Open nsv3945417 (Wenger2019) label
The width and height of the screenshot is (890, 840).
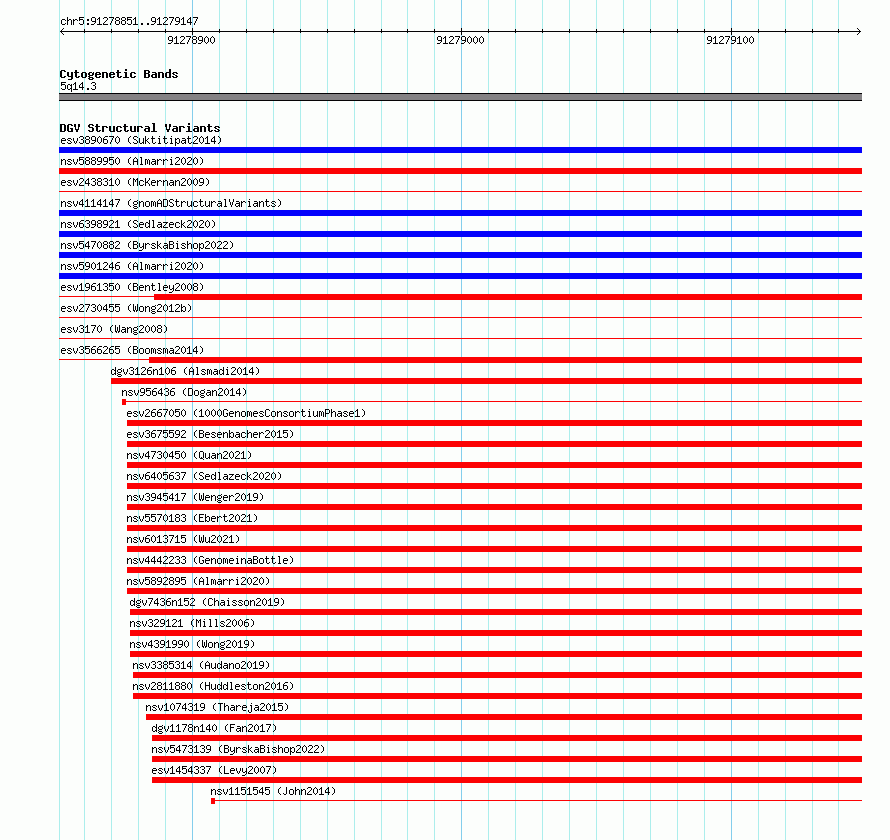195,497
